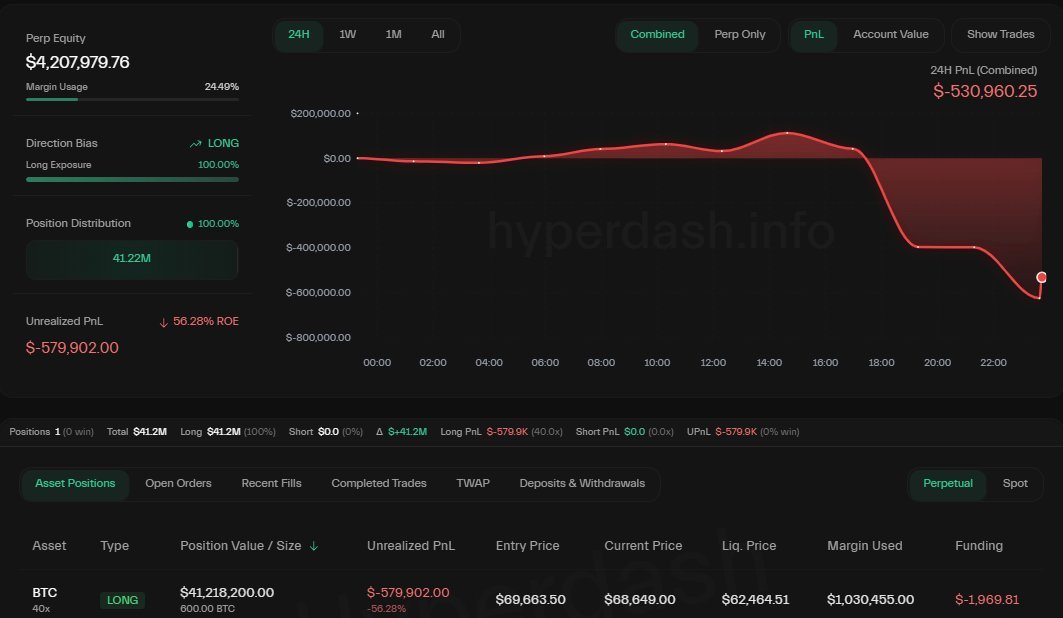Click the red down arrow next to ROE
The height and width of the screenshot is (618, 1063).
coord(163,321)
